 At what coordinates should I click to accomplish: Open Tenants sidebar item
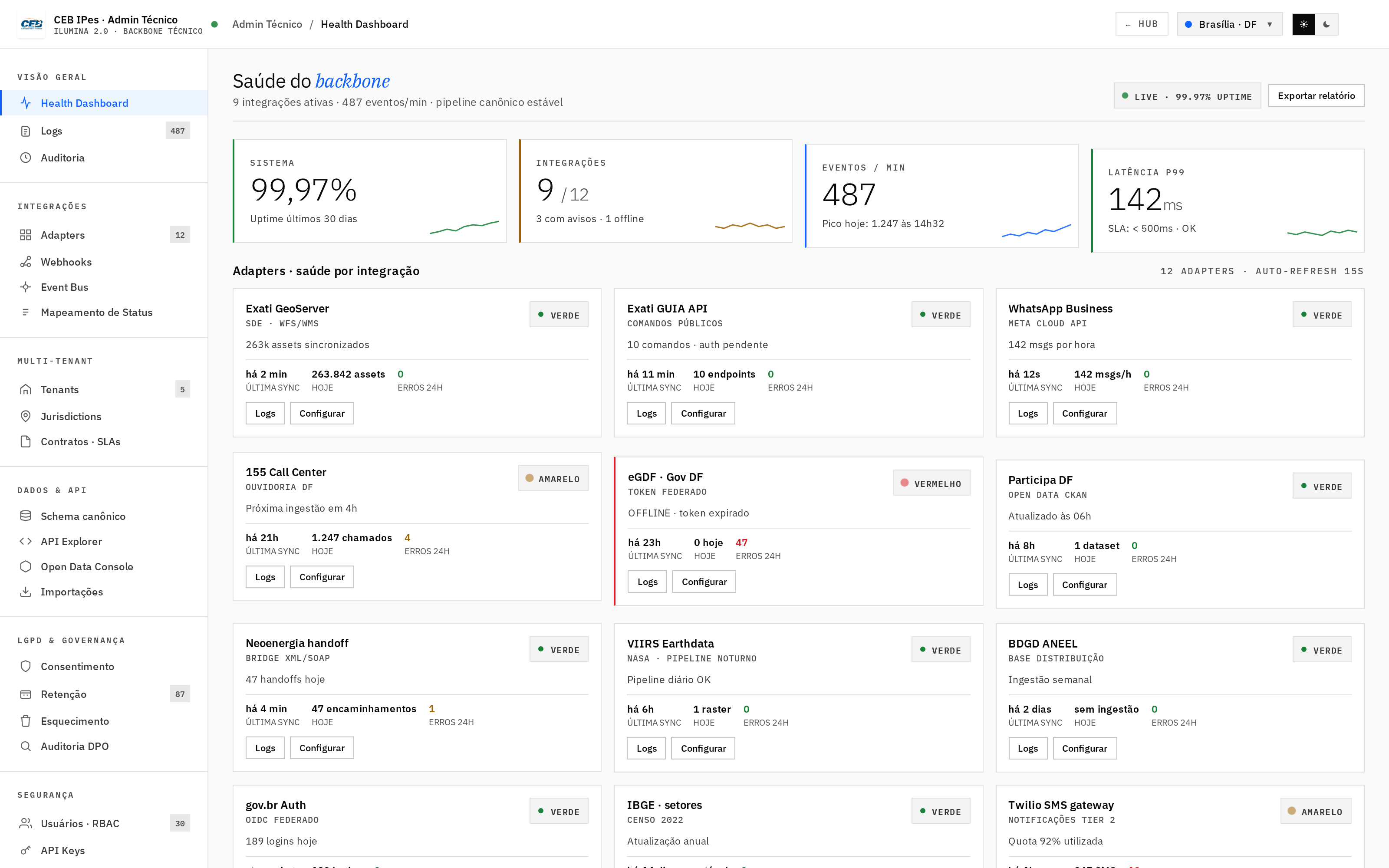click(x=104, y=389)
